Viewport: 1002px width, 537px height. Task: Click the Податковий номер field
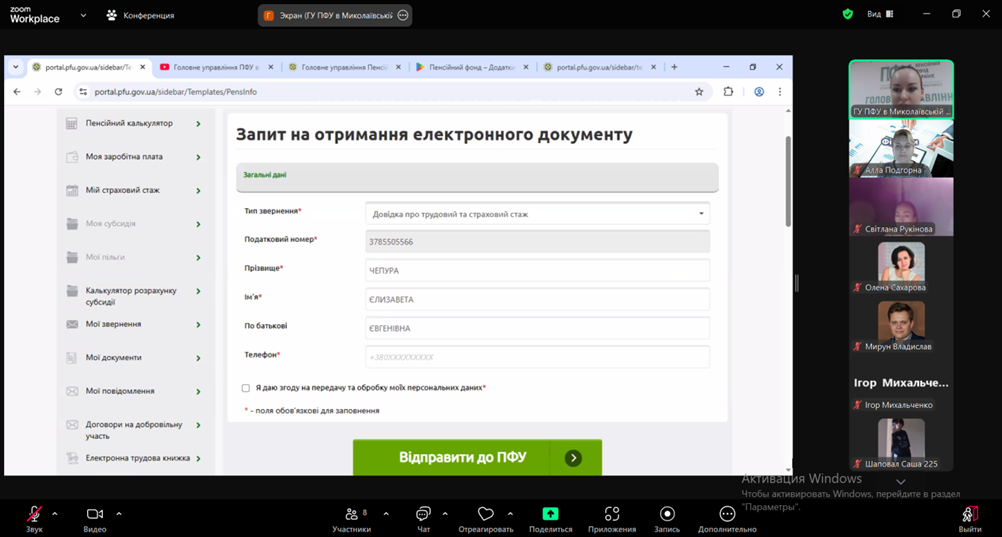tap(537, 242)
